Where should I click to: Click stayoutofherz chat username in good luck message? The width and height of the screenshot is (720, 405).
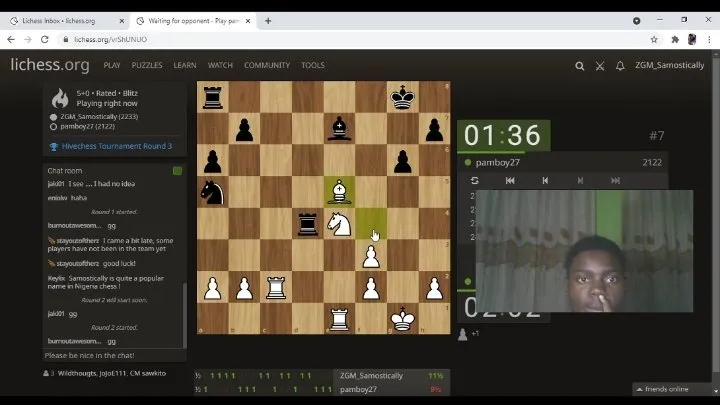pyautogui.click(x=78, y=264)
